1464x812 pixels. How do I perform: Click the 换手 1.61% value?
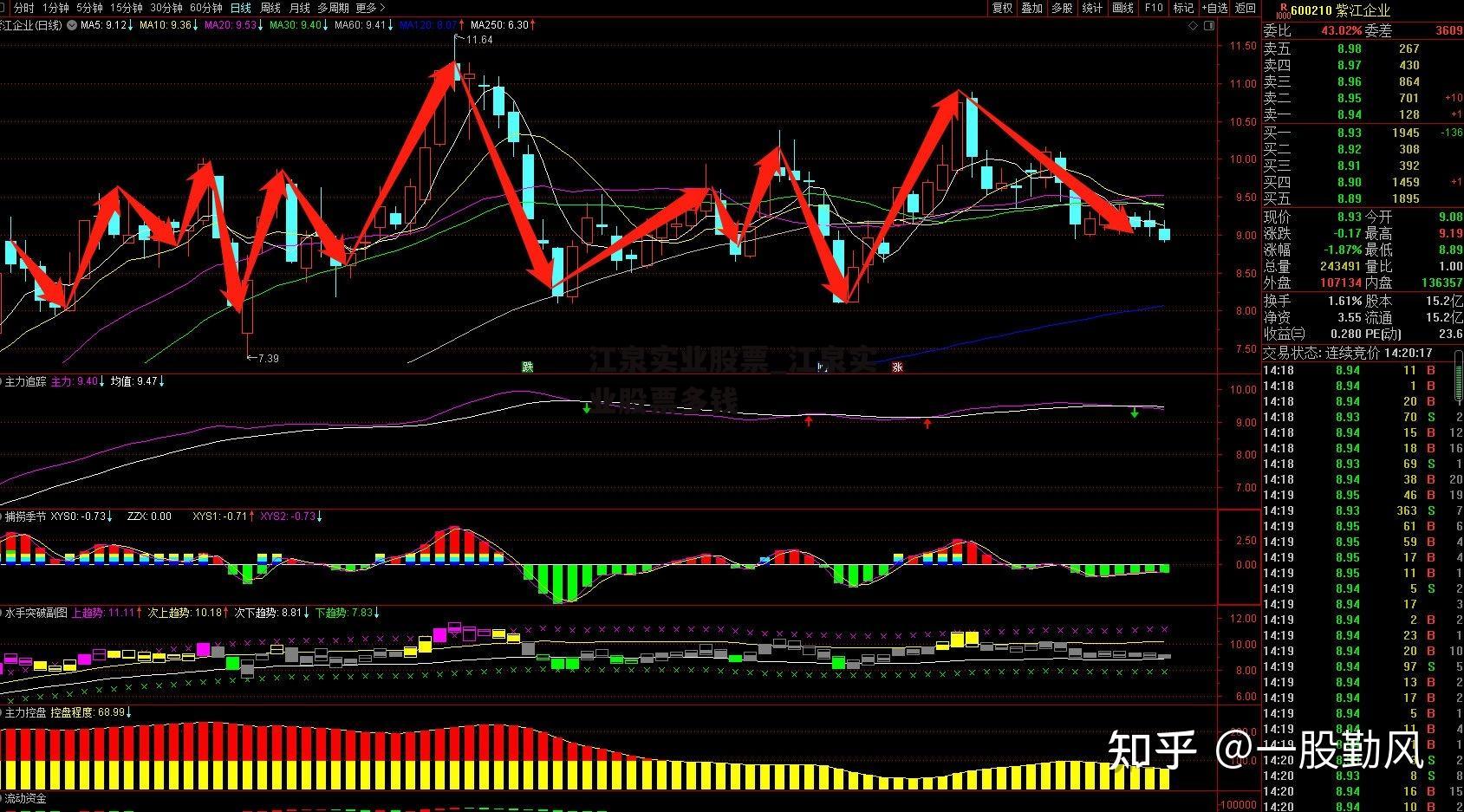point(1344,301)
